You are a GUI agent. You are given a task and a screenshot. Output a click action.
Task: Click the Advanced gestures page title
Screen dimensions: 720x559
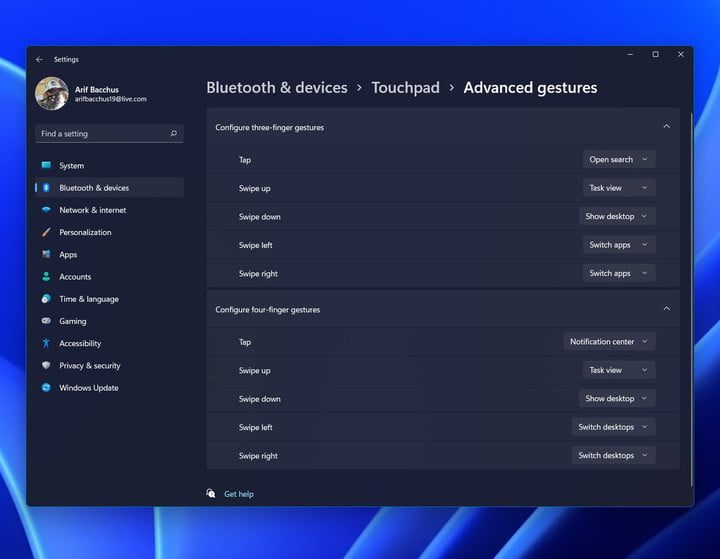(x=530, y=87)
